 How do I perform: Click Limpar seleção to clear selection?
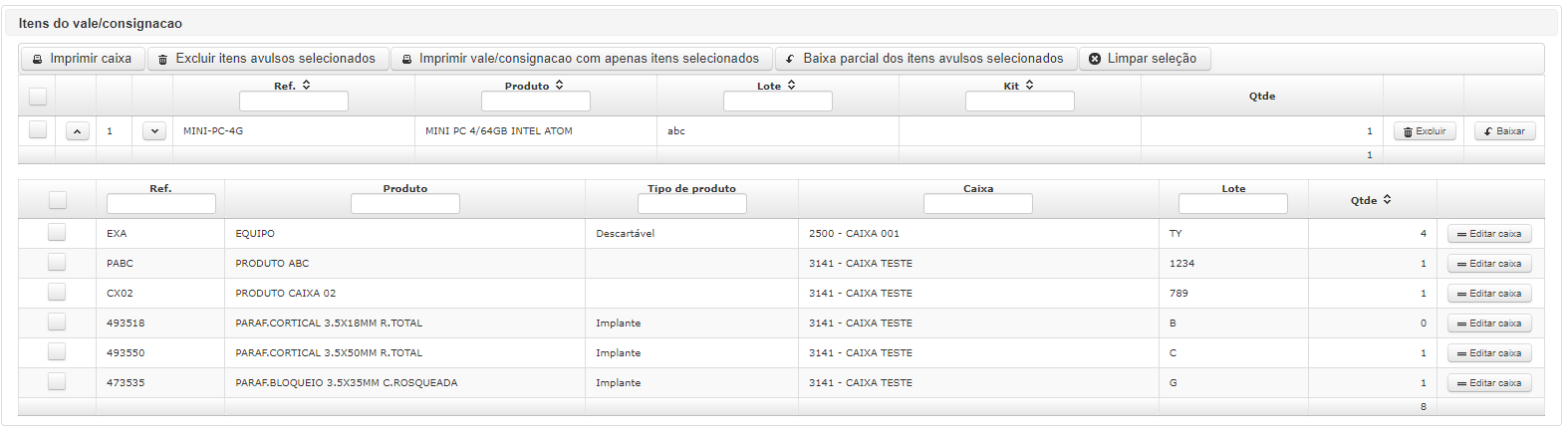pos(1145,59)
